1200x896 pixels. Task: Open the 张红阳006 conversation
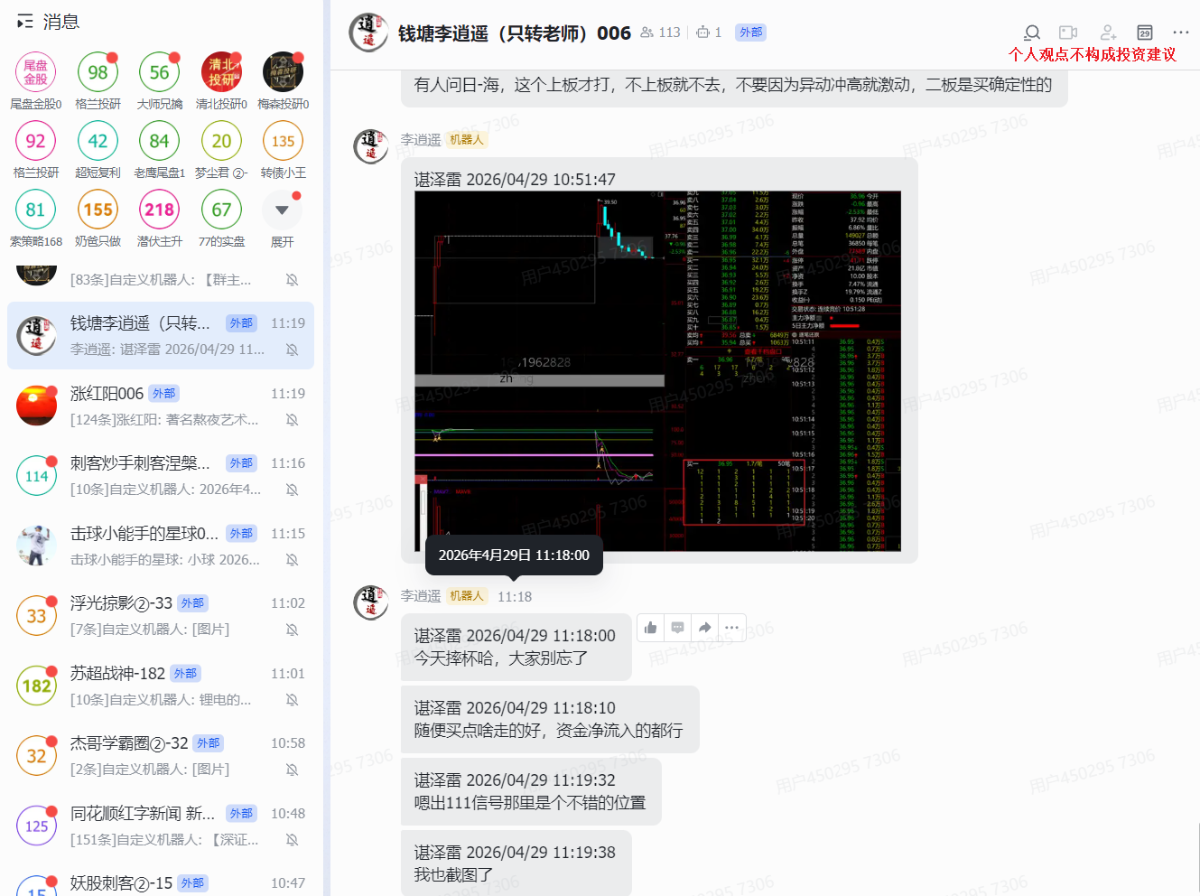click(x=160, y=405)
